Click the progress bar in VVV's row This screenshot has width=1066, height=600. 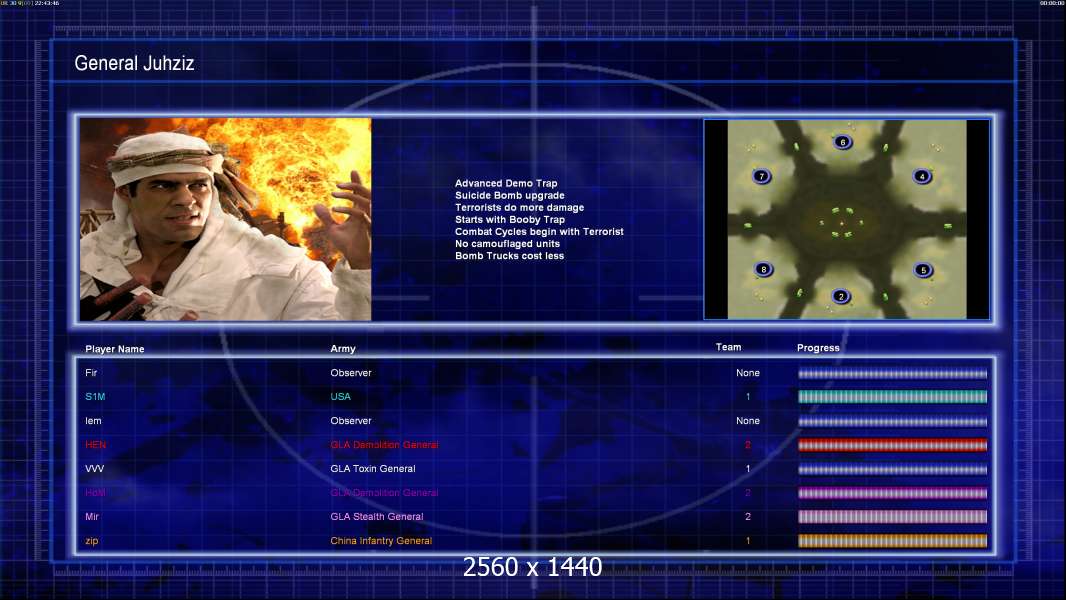pos(893,469)
